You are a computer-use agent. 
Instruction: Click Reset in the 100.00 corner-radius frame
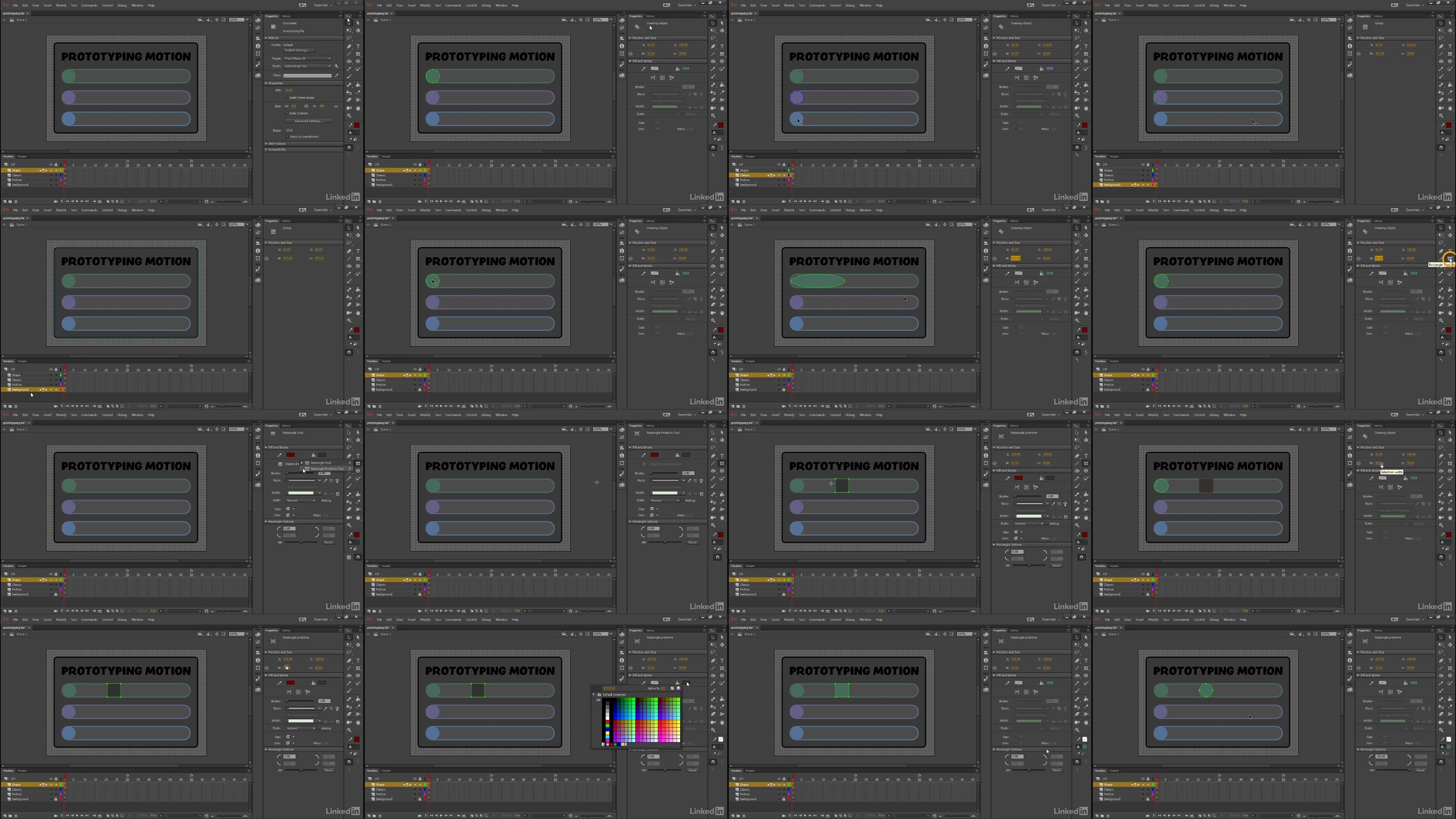coord(1421,770)
